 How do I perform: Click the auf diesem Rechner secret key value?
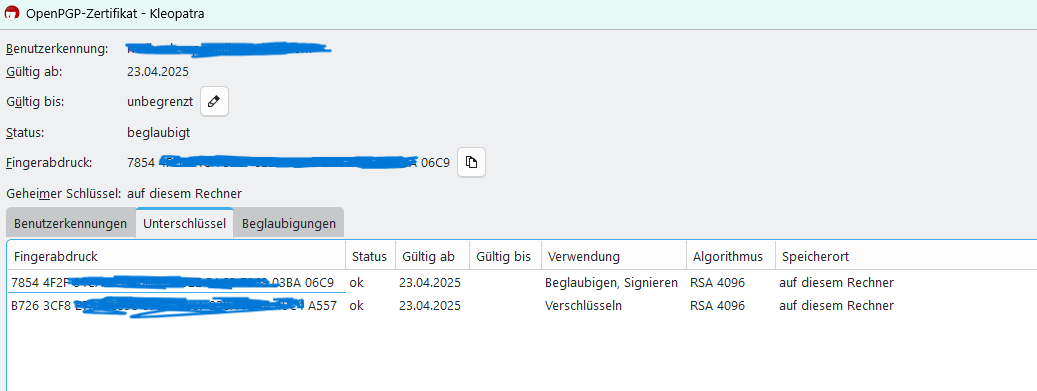185,193
